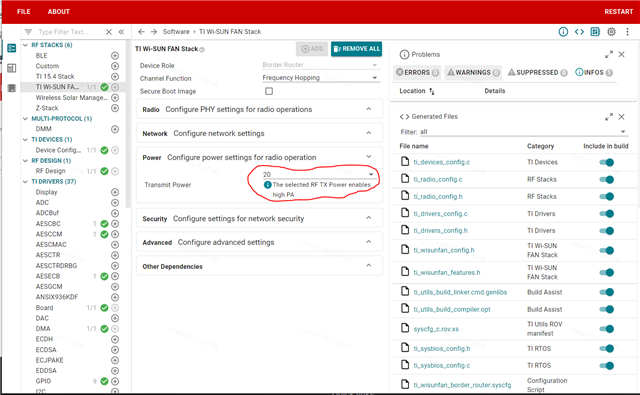Open the Generated Files filter dropdown
This screenshot has height=395, width=640.
pyautogui.click(x=523, y=132)
